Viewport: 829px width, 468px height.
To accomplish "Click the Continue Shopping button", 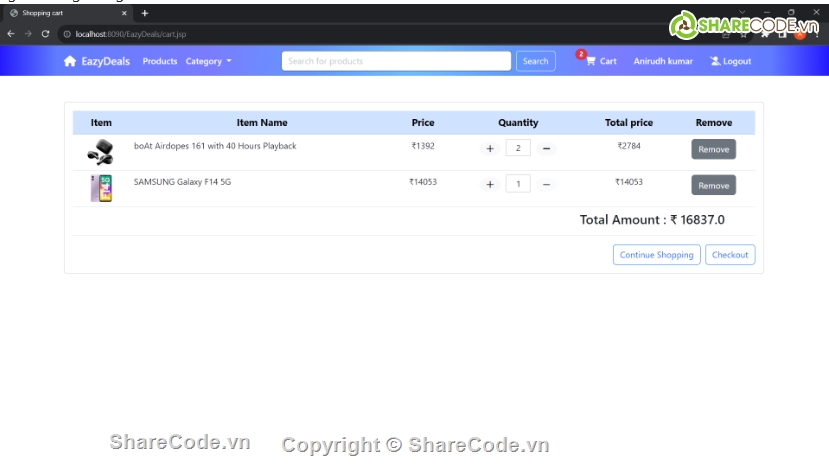I will pos(656,255).
